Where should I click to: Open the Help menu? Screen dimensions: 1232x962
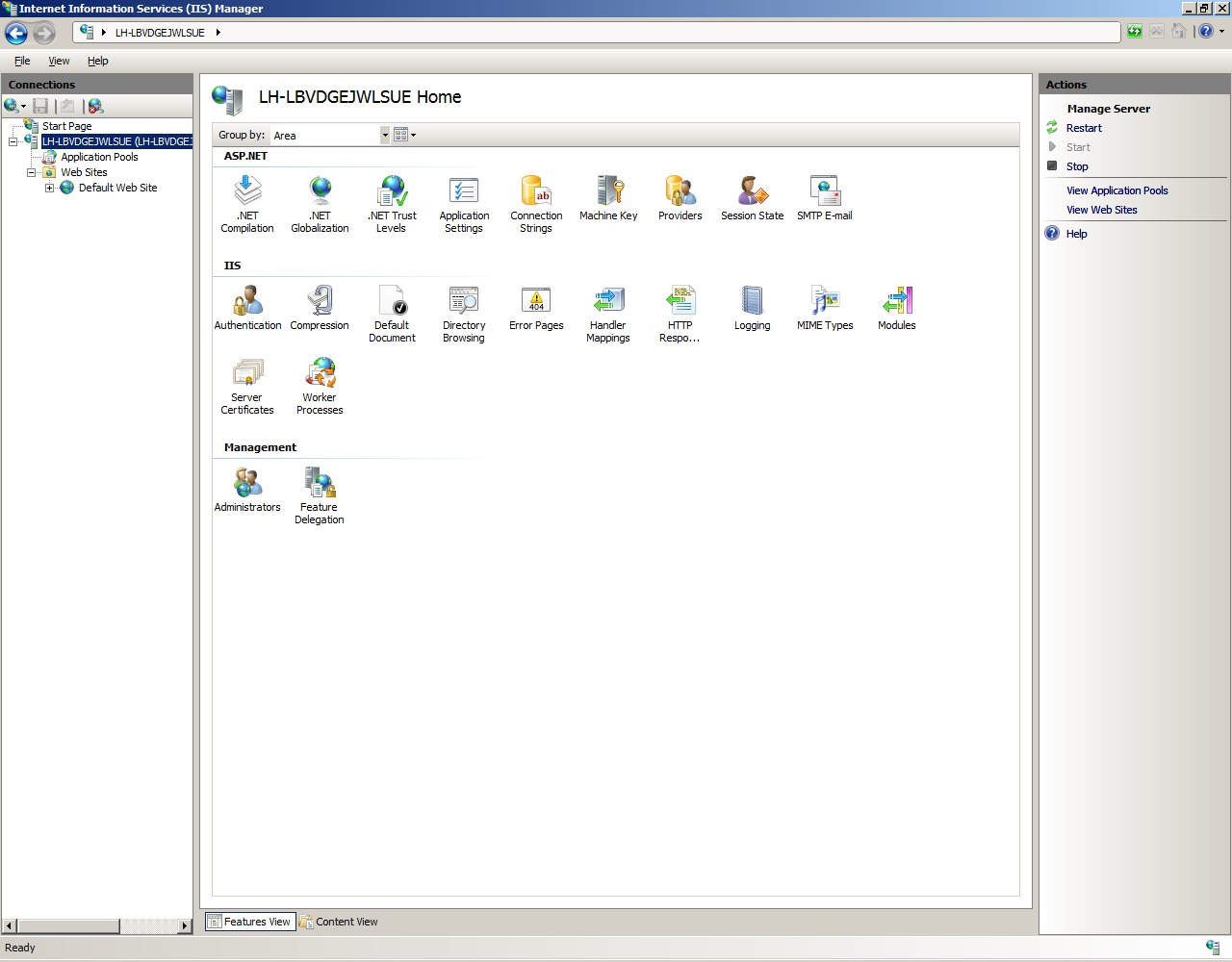pyautogui.click(x=98, y=61)
